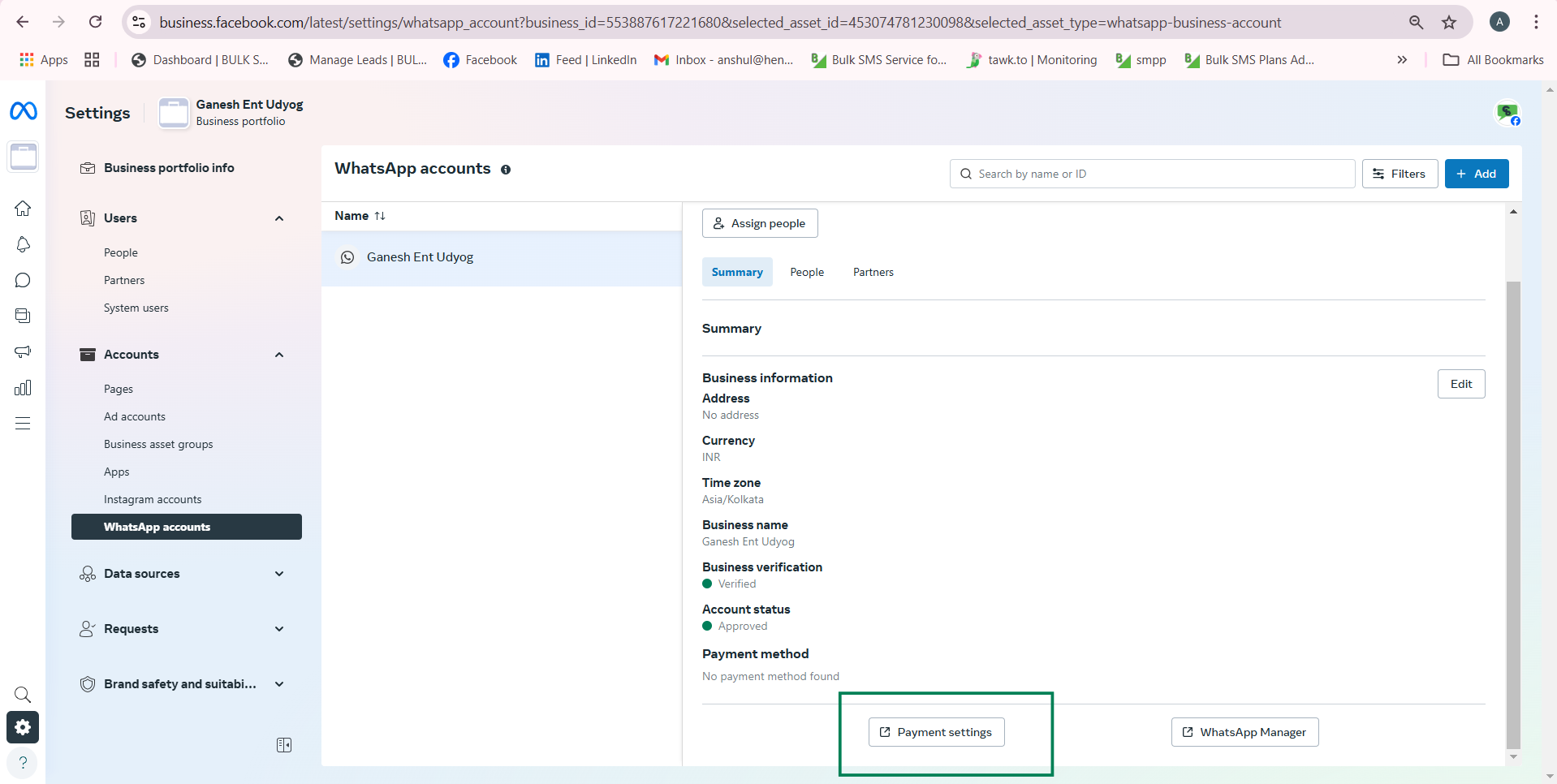Open the insights bar chart icon

click(x=23, y=387)
